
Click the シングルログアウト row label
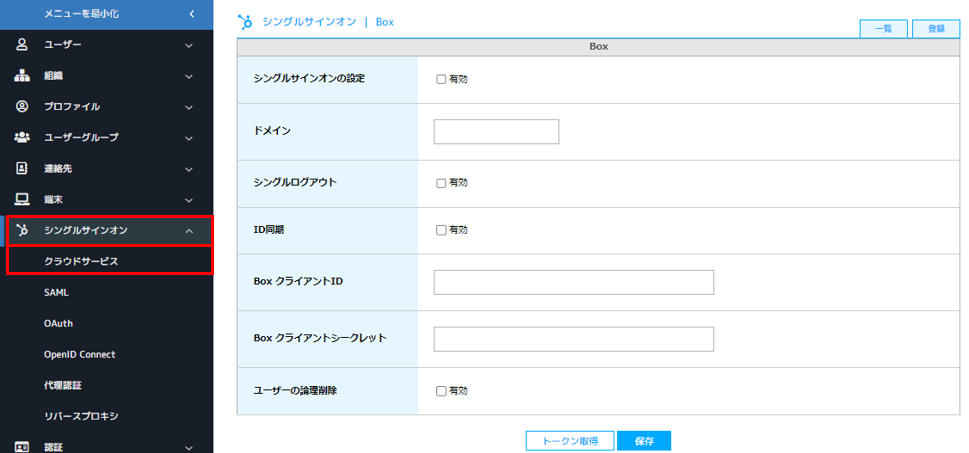pos(295,182)
